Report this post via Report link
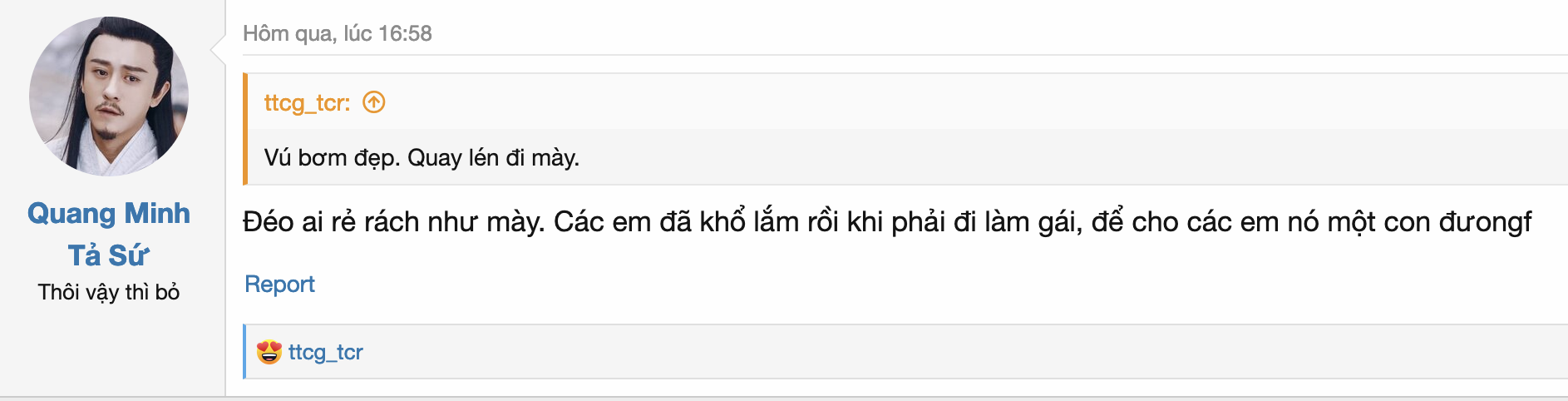The image size is (1568, 401). [x=279, y=285]
